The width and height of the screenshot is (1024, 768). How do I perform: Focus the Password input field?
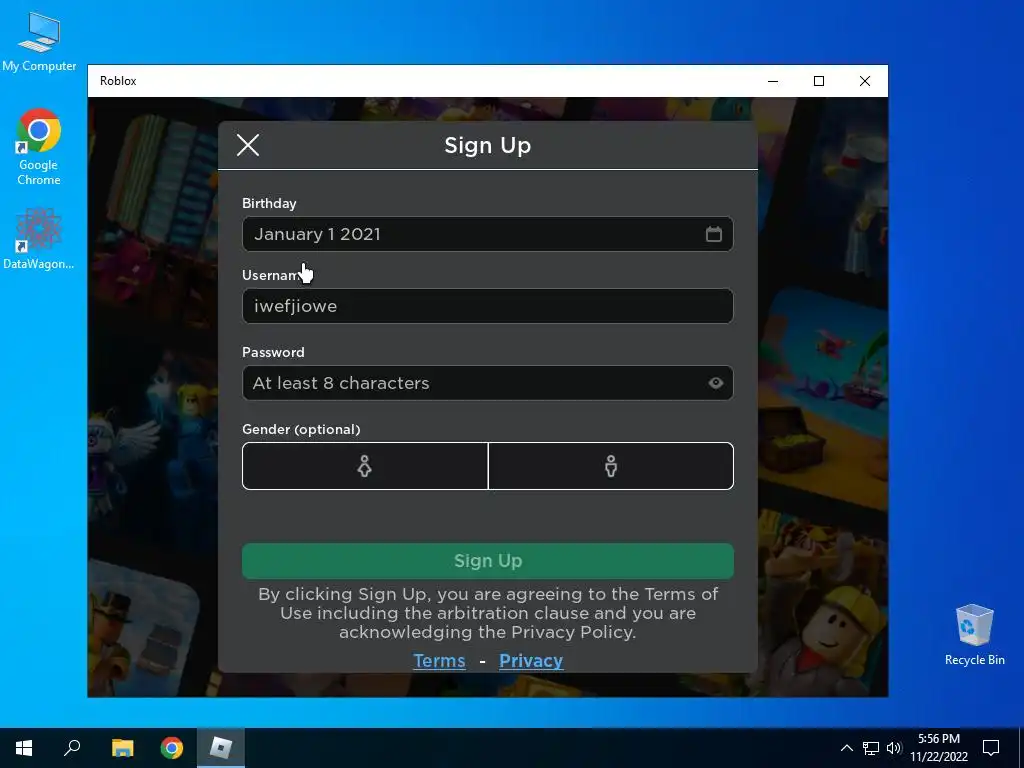(488, 383)
